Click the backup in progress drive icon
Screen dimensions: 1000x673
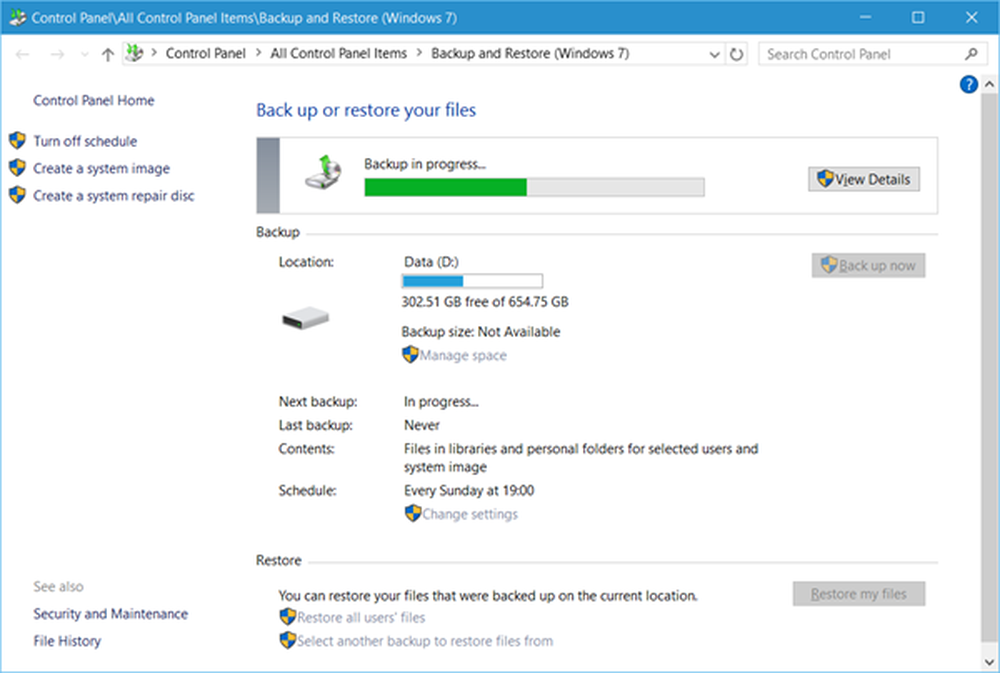coord(324,172)
